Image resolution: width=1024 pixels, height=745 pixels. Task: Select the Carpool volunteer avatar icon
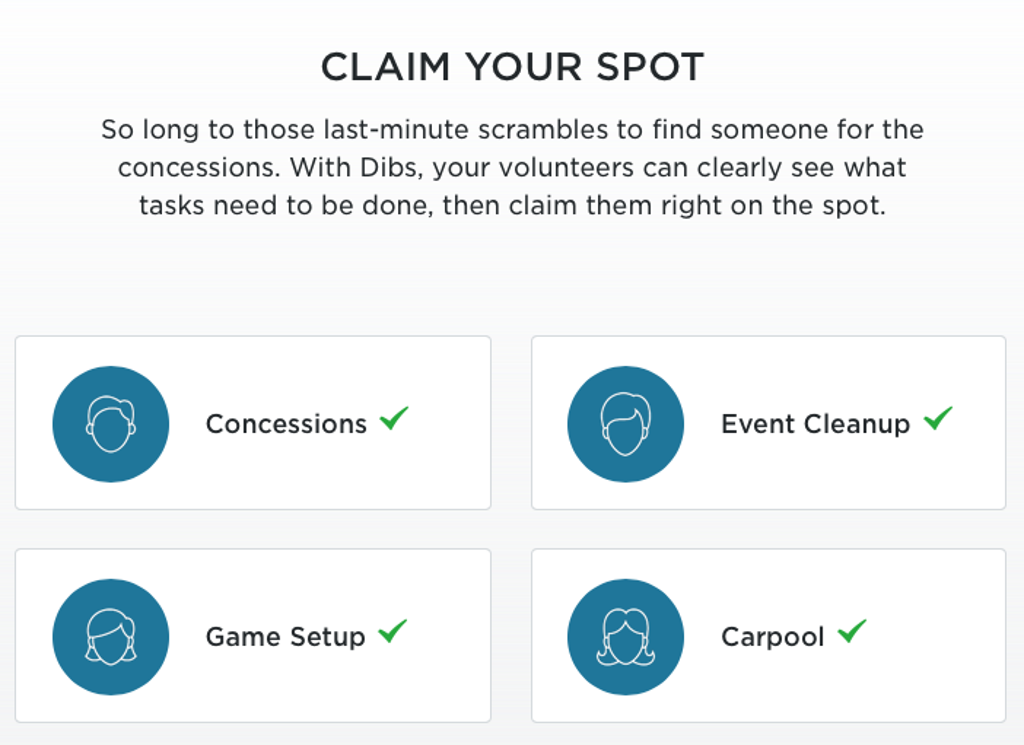coord(625,637)
